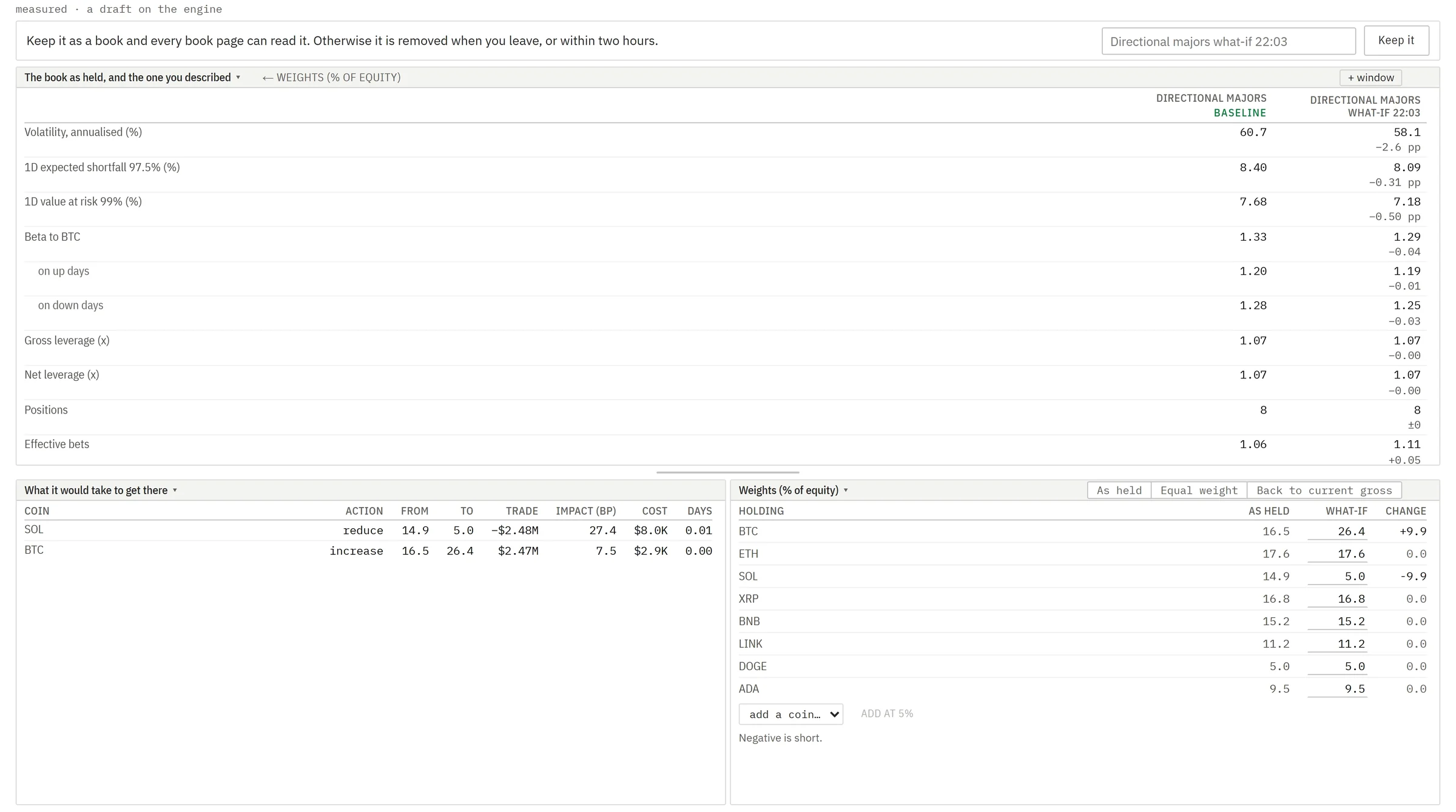The height and width of the screenshot is (812, 1456).
Task: Click the 'Negative is short.' note
Action: click(x=780, y=738)
